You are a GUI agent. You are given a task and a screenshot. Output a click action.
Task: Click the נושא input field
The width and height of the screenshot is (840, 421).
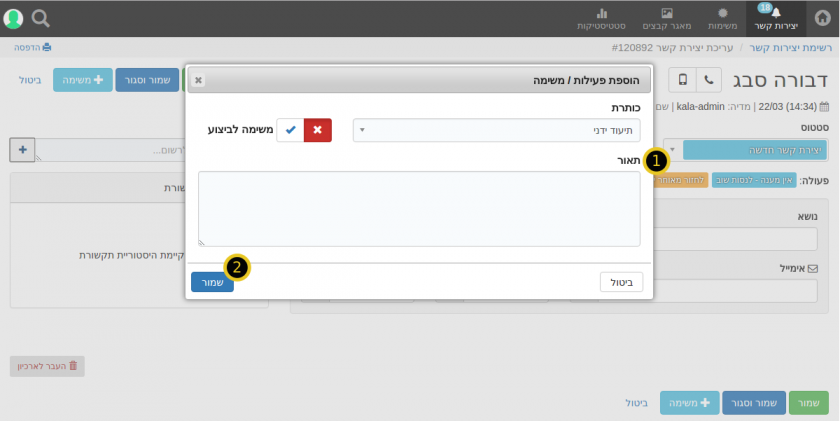click(x=737, y=239)
